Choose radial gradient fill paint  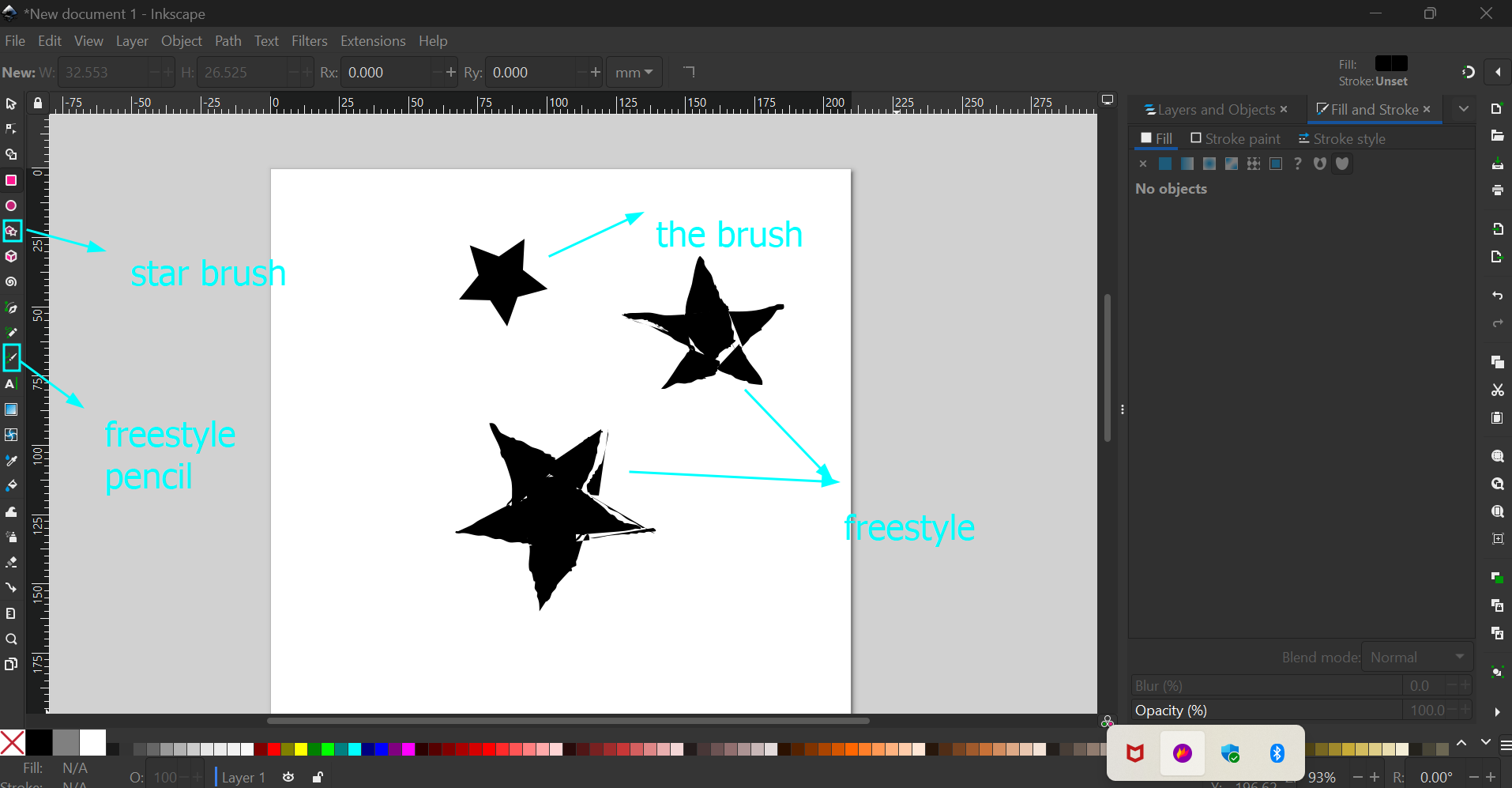[1209, 164]
